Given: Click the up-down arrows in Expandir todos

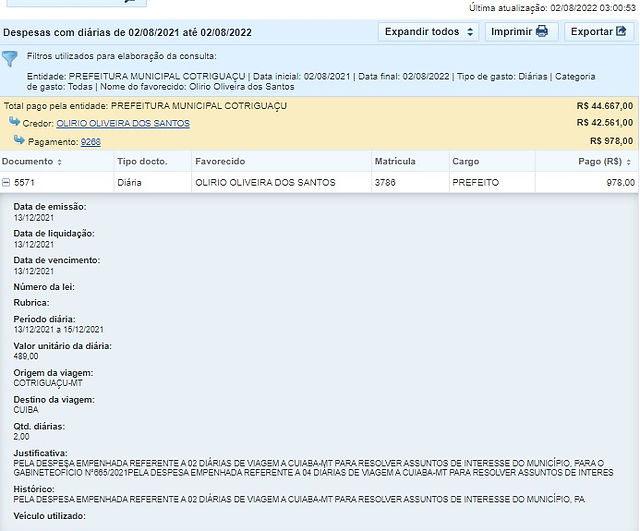Looking at the screenshot, I should [x=470, y=32].
